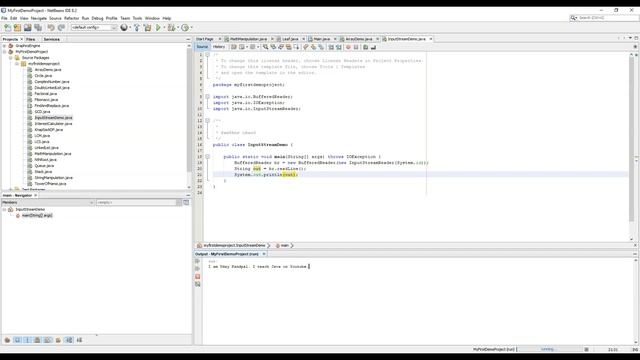640x360 pixels.
Task: Click the Last Edit icon in editor toolbar
Action: point(234,47)
